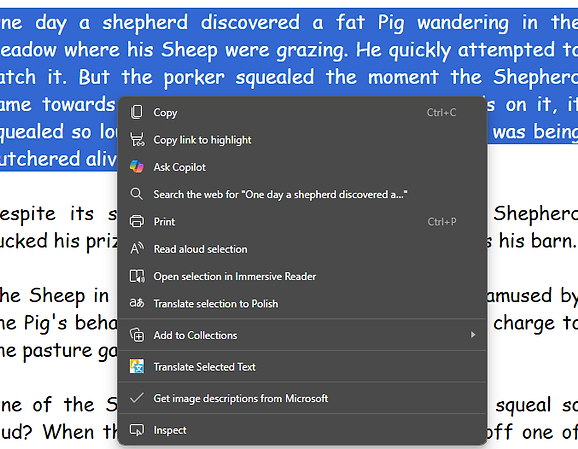Select Get image descriptions from Microsoft

302,398
